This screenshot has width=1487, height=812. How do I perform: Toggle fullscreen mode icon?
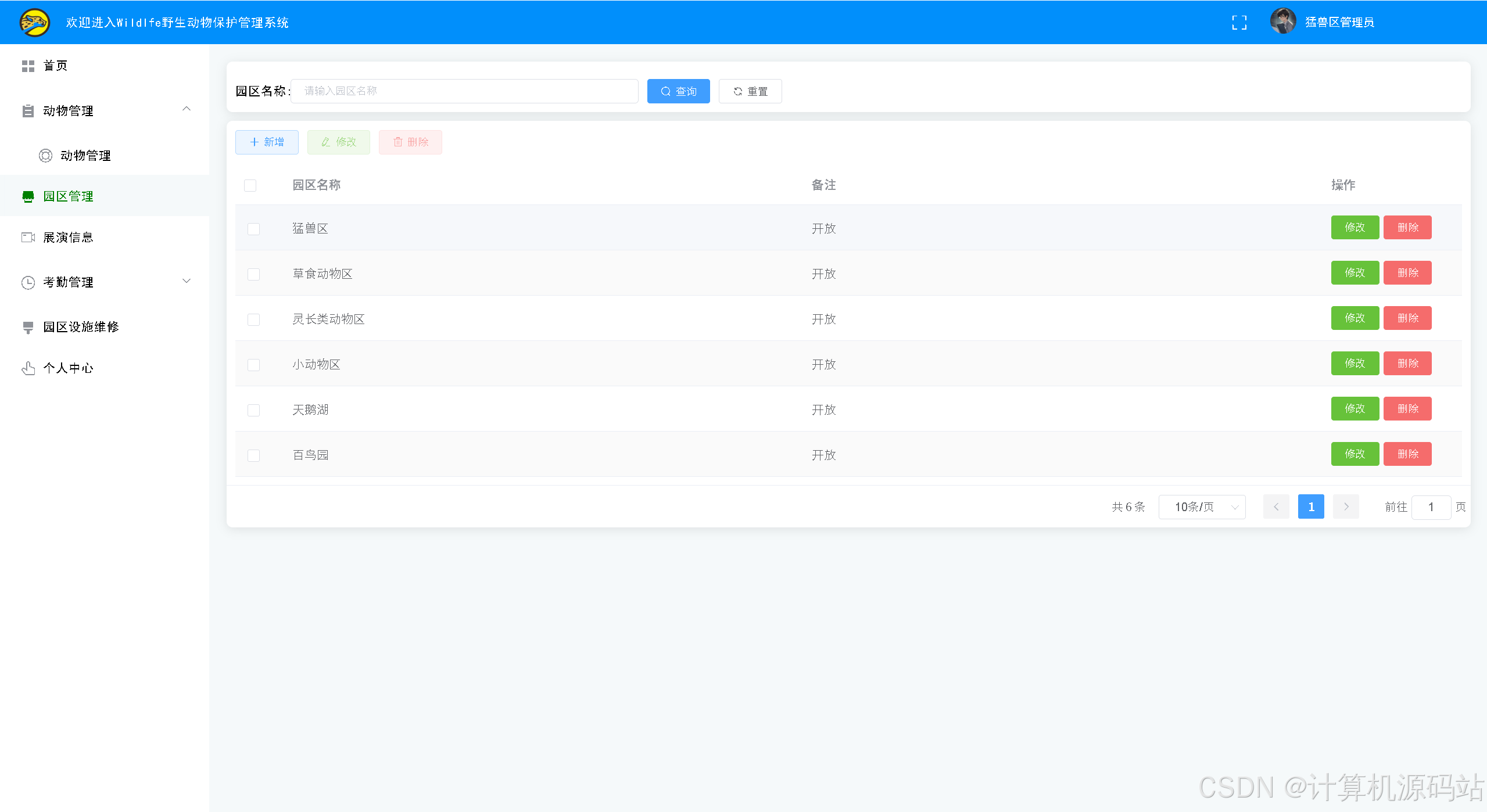(x=1239, y=23)
